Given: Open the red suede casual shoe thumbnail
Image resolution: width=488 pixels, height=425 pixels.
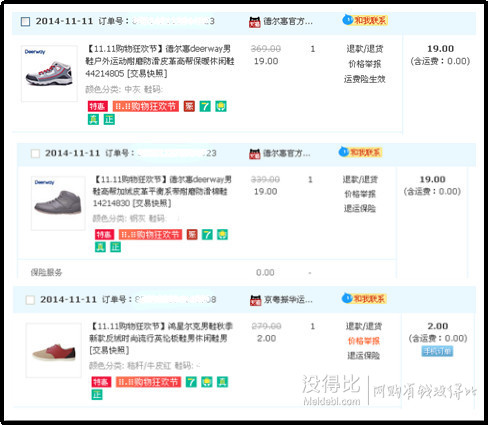Looking at the screenshot, I should 54,350.
